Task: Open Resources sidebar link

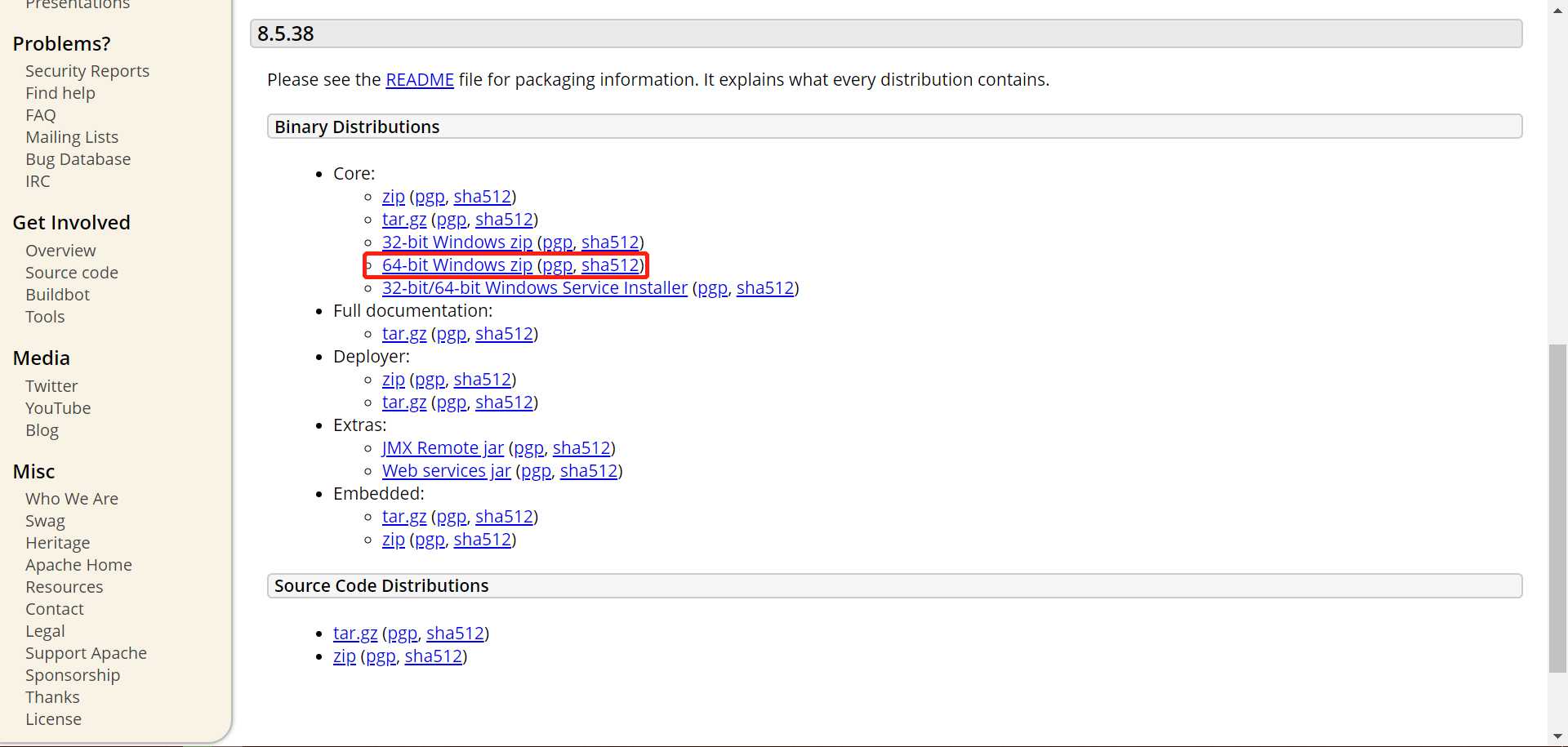Action: tap(65, 587)
